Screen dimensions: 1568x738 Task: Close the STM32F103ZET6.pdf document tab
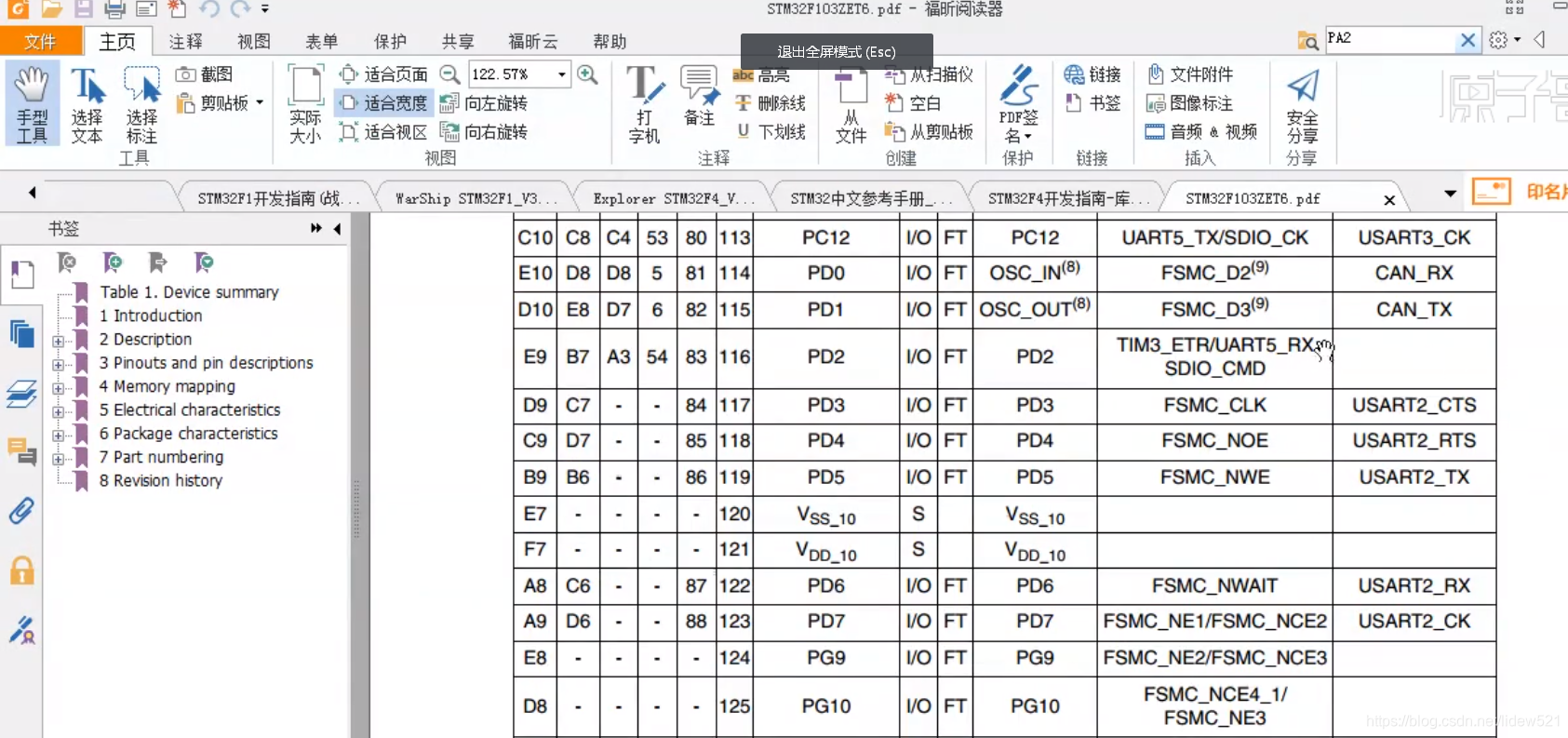1389,200
